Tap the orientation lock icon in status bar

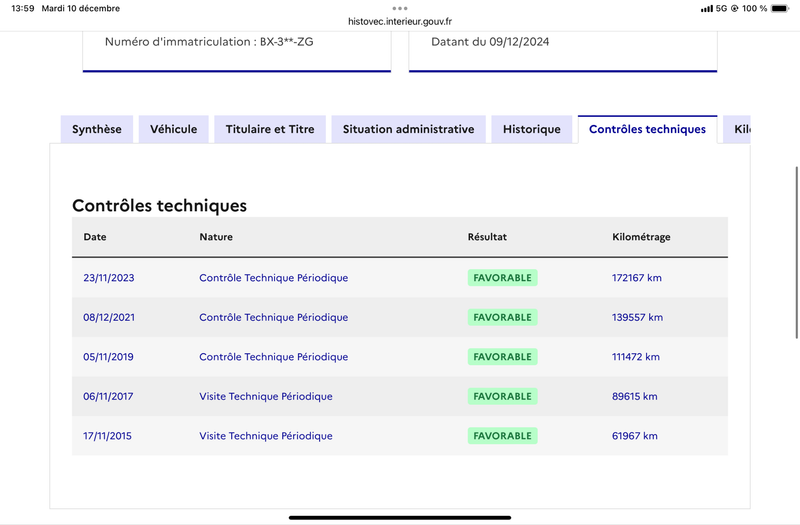pyautogui.click(x=735, y=8)
